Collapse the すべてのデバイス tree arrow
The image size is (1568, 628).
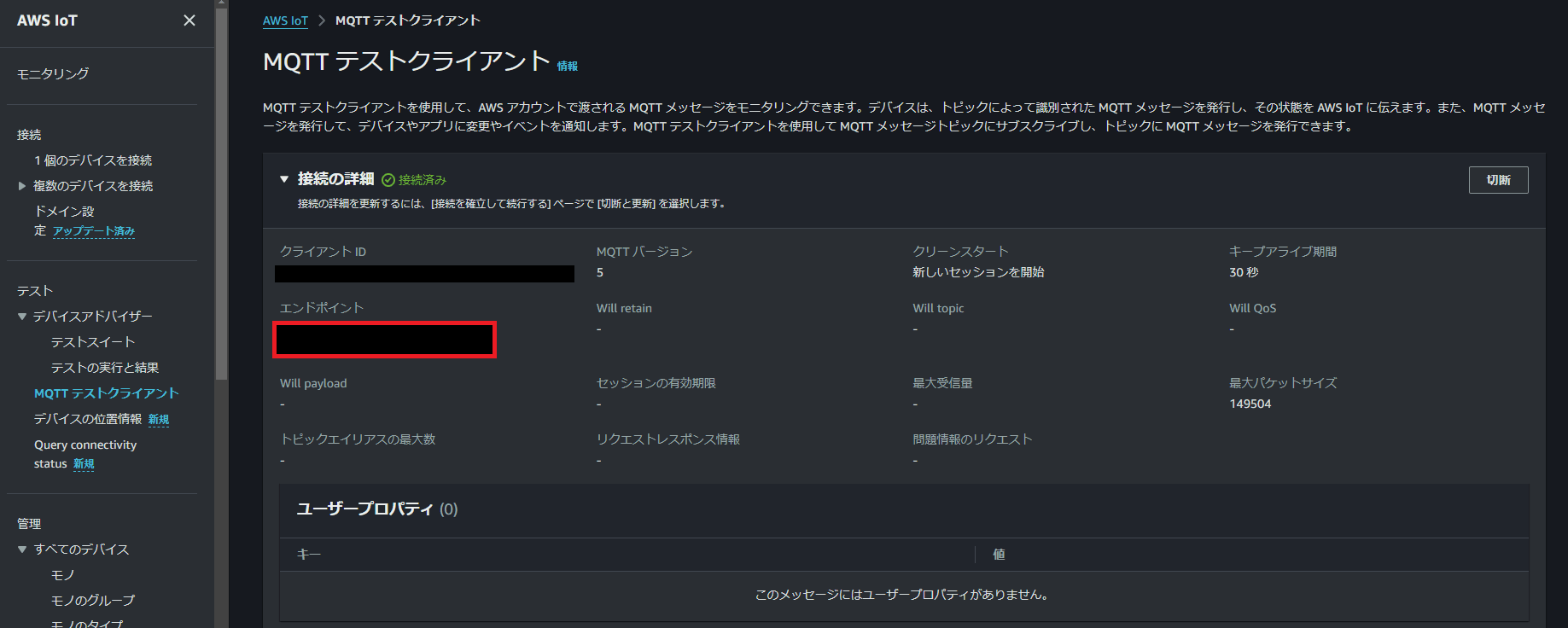pyautogui.click(x=22, y=549)
